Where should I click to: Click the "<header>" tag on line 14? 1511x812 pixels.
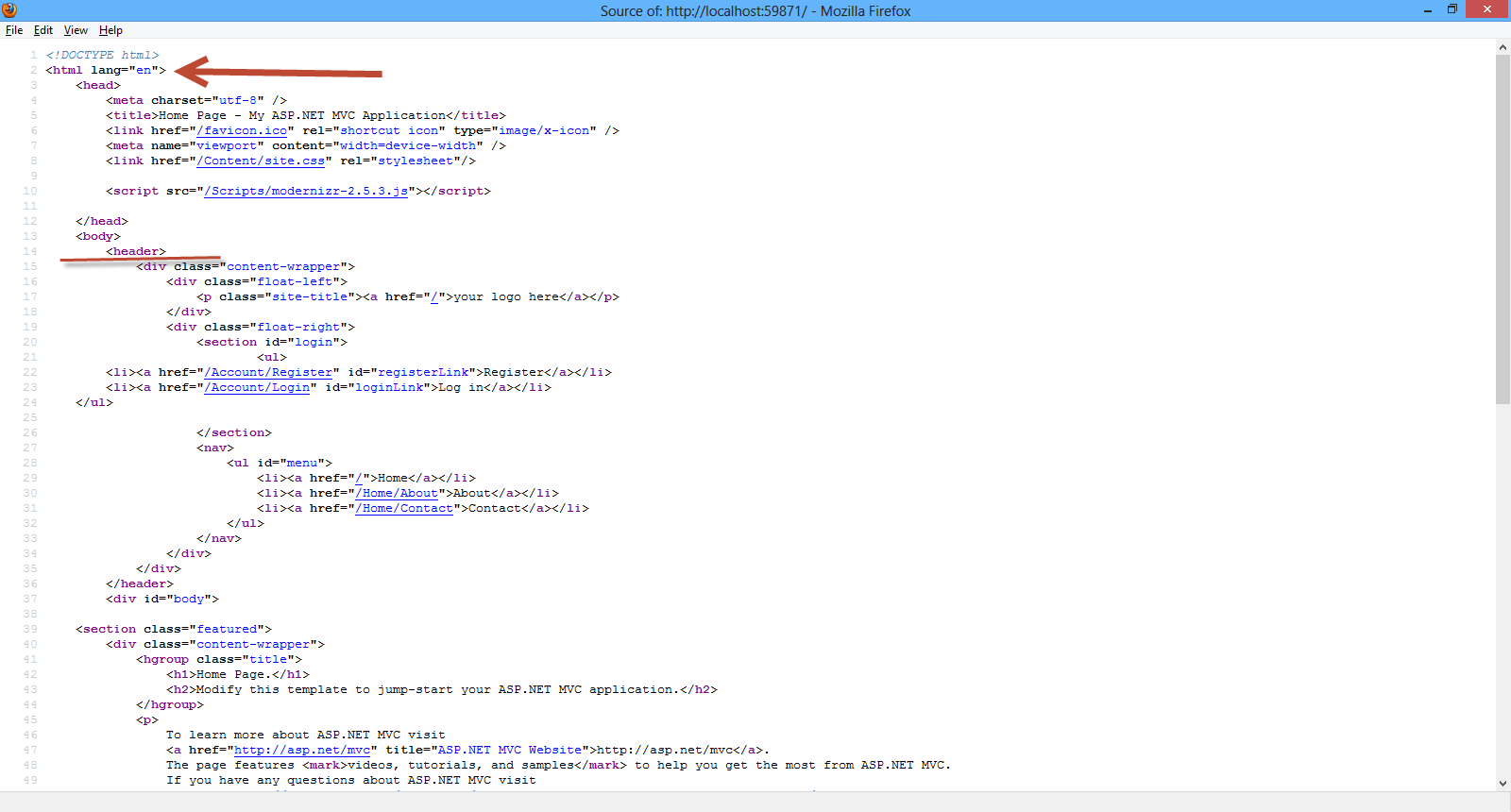[136, 251]
